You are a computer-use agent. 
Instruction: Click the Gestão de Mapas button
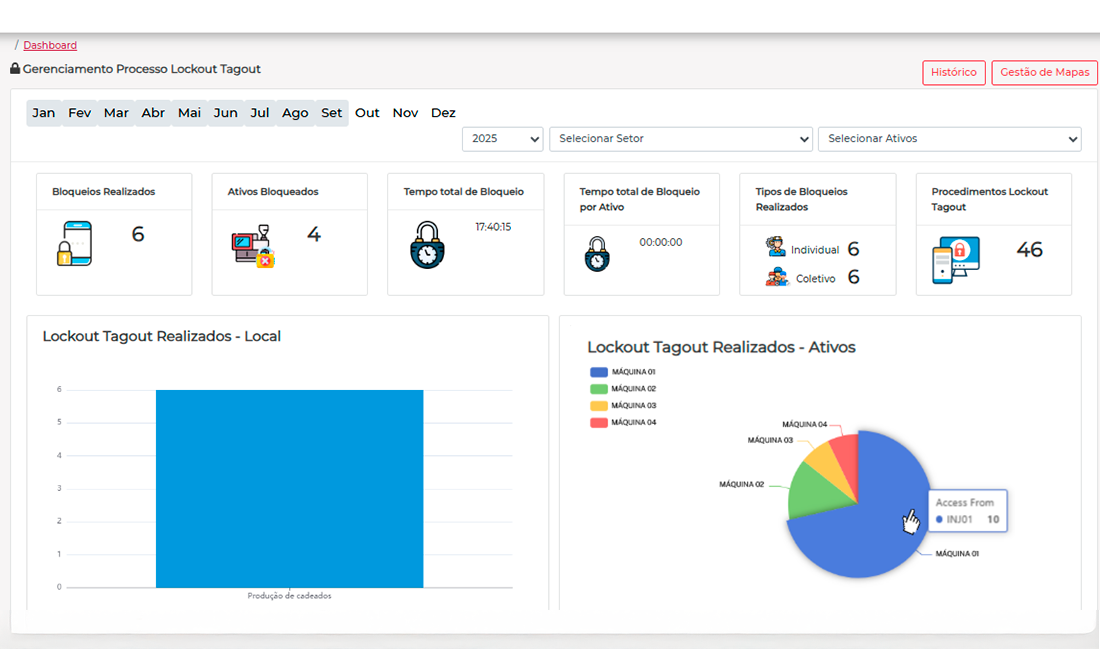coord(1044,73)
